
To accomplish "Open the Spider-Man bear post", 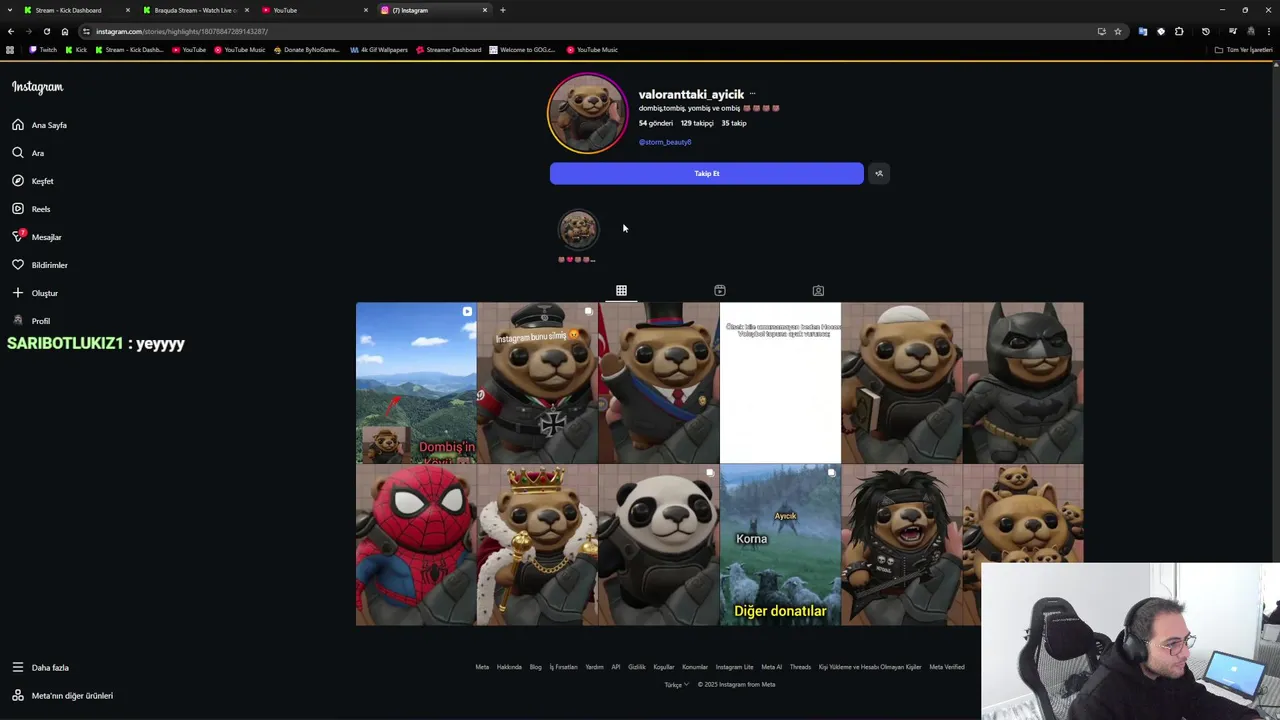I will pos(416,545).
